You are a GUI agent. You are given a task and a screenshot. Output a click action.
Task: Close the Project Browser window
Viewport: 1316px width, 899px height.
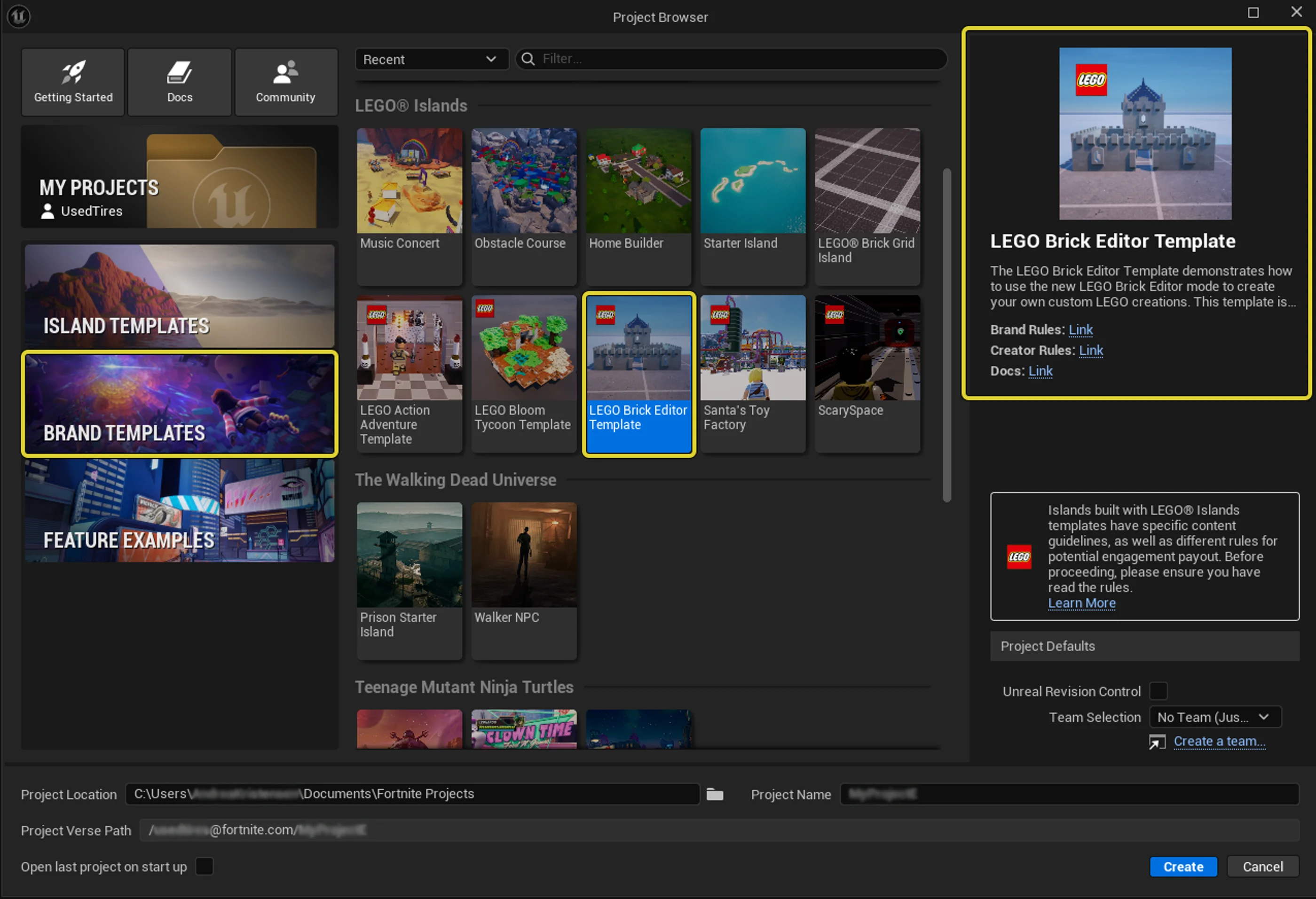tap(1296, 12)
